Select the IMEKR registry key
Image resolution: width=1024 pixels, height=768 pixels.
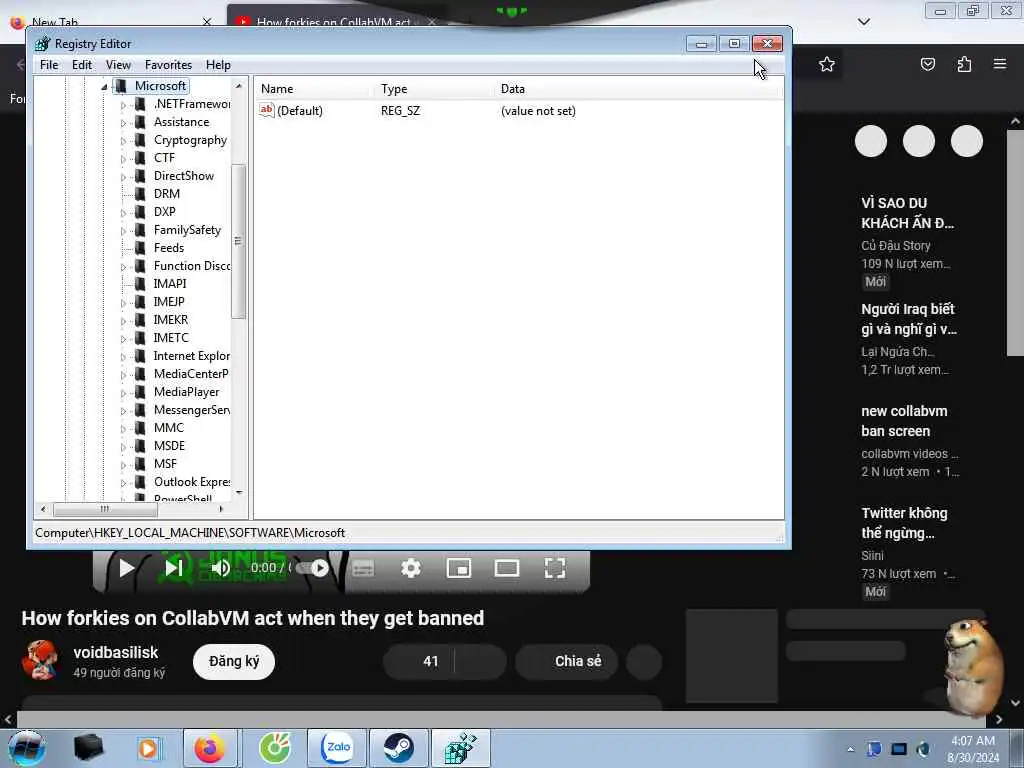[171, 319]
